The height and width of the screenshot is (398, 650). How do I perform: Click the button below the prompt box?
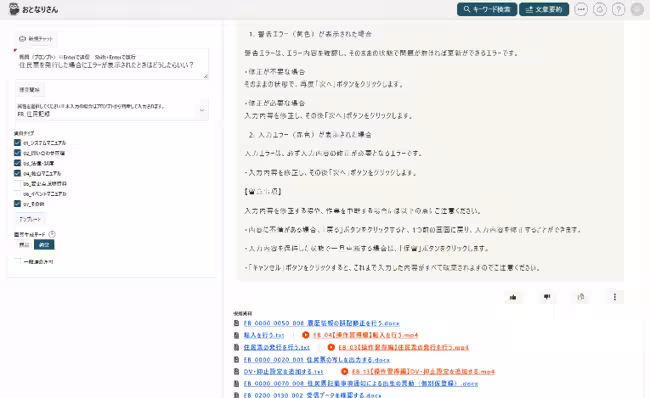pyautogui.click(x=29, y=90)
